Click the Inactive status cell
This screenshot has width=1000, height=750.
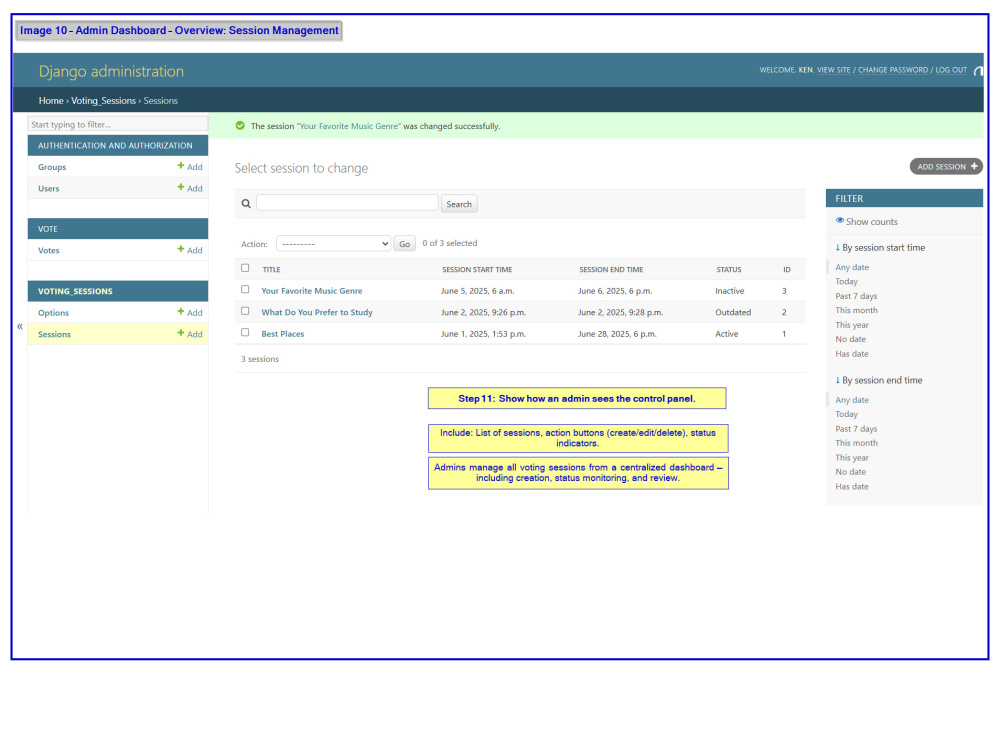[x=730, y=291]
